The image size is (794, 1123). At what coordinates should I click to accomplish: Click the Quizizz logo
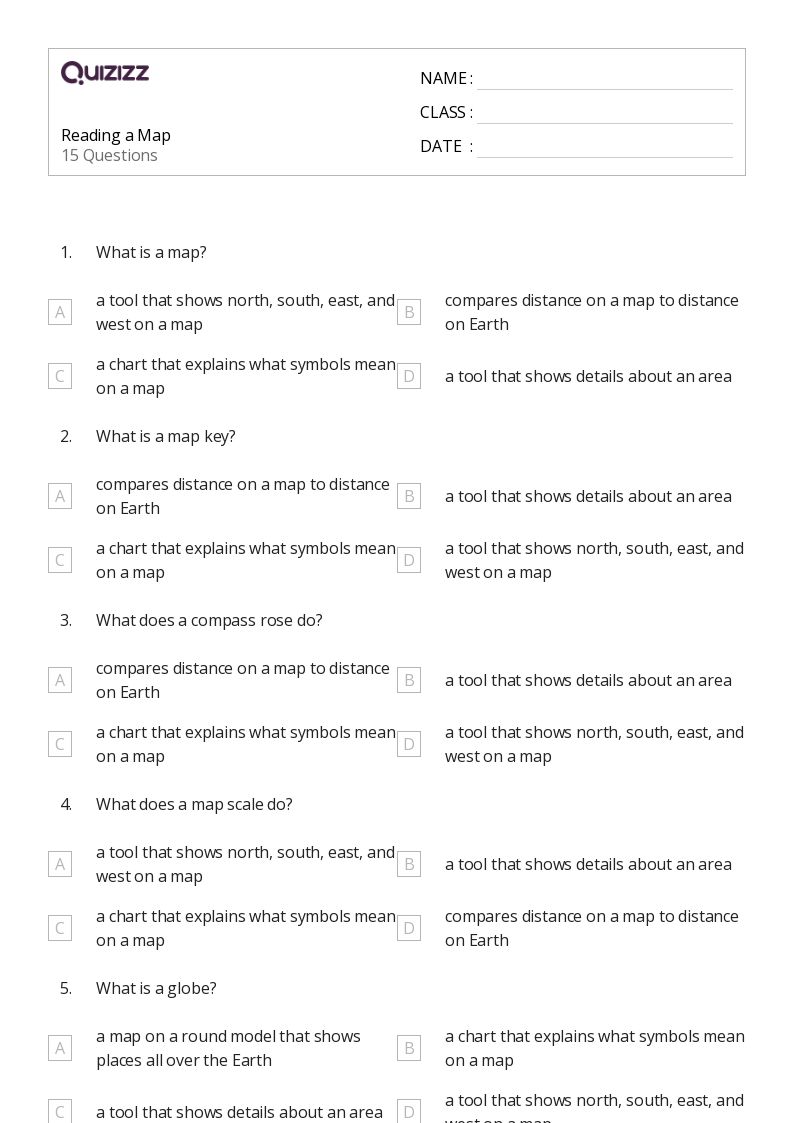click(105, 73)
